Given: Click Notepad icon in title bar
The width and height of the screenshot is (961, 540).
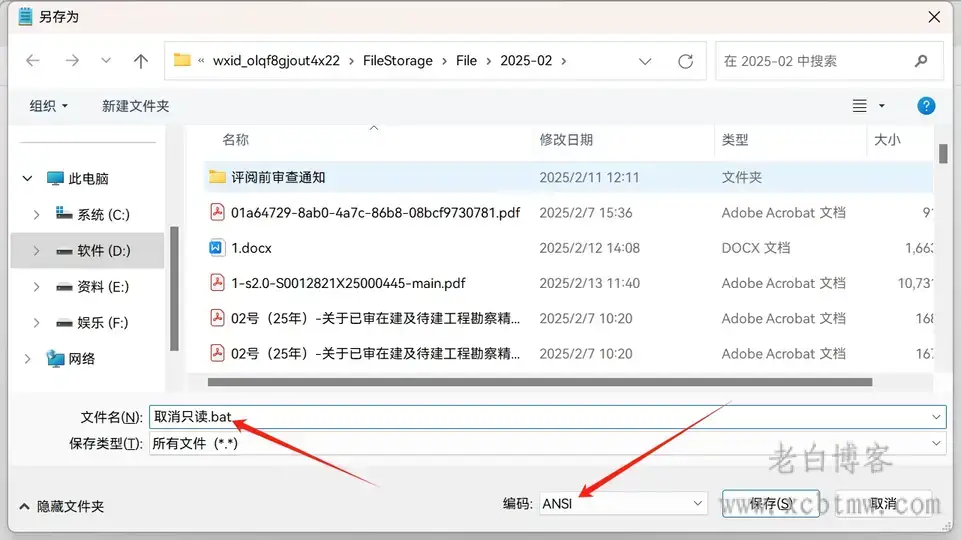Looking at the screenshot, I should [x=25, y=17].
